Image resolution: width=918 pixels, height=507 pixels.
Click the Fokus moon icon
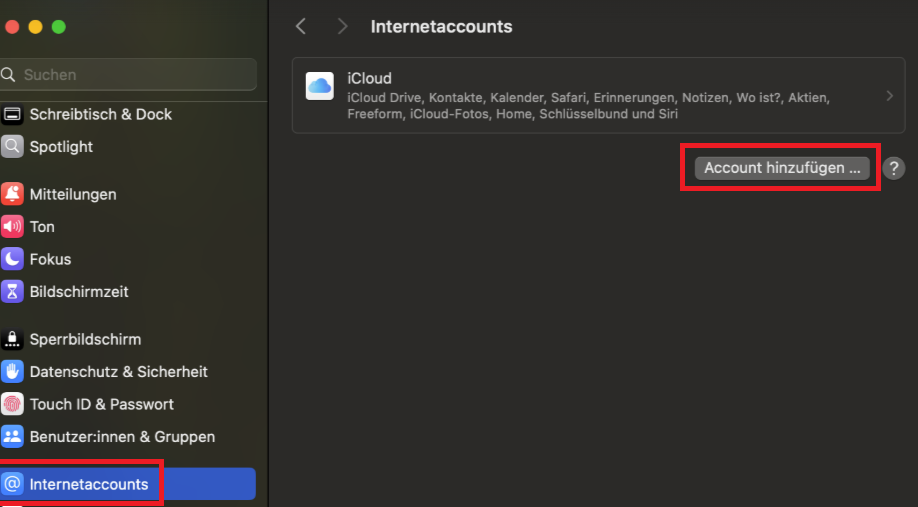point(12,259)
